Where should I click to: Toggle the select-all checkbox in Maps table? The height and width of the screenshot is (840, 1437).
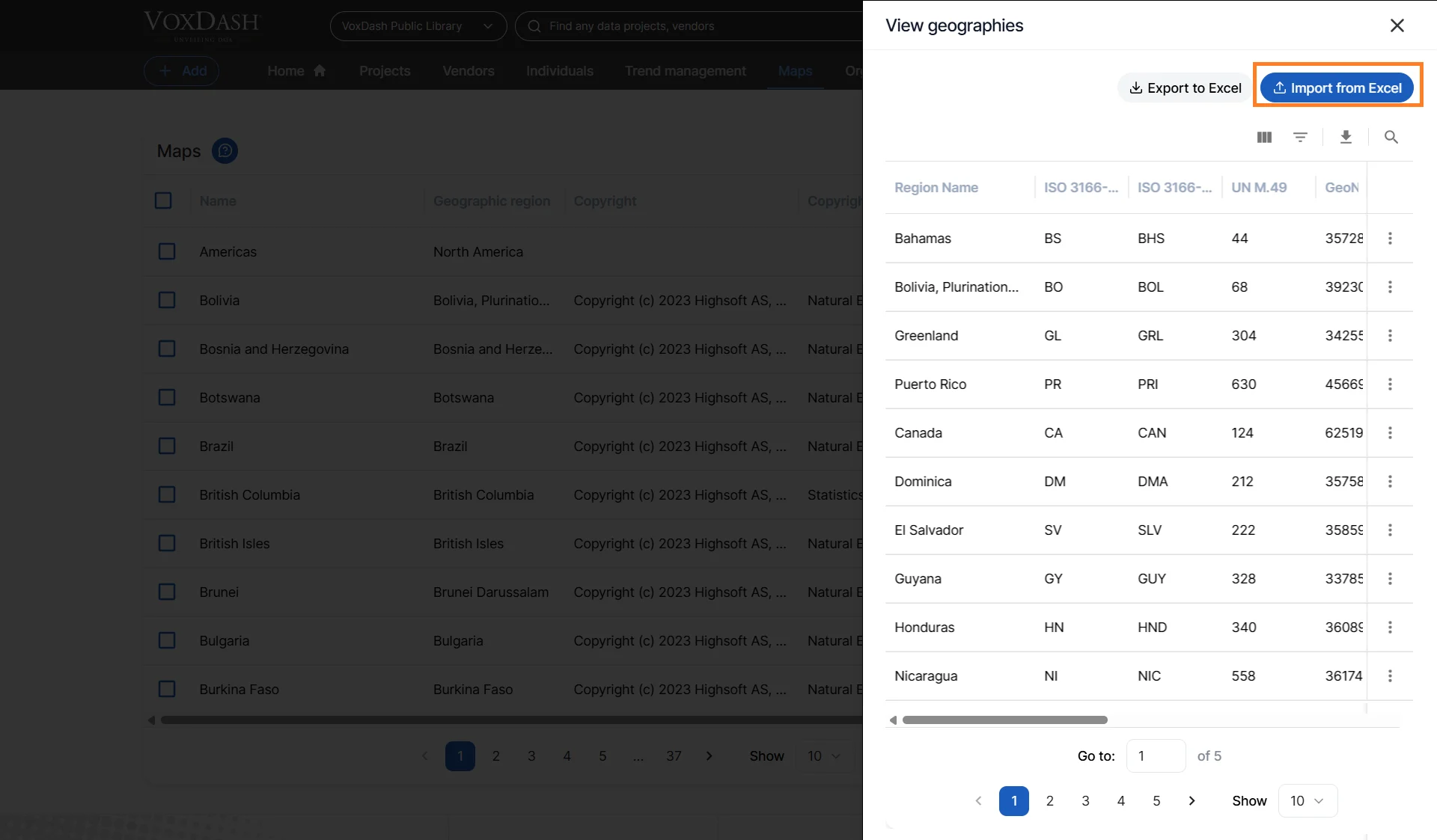tap(163, 200)
